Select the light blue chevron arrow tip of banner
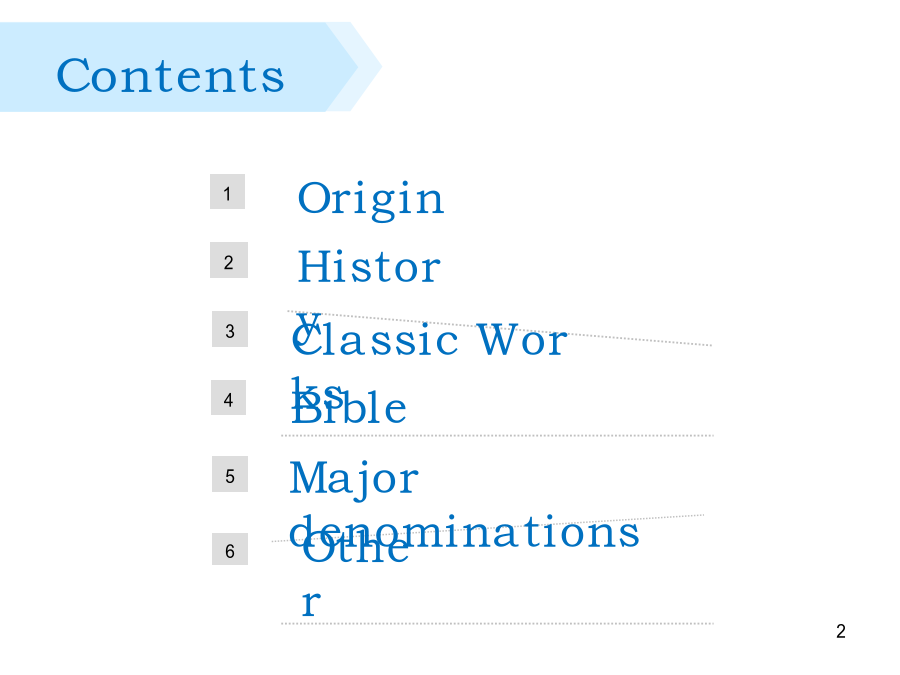900x675 pixels. (360, 67)
